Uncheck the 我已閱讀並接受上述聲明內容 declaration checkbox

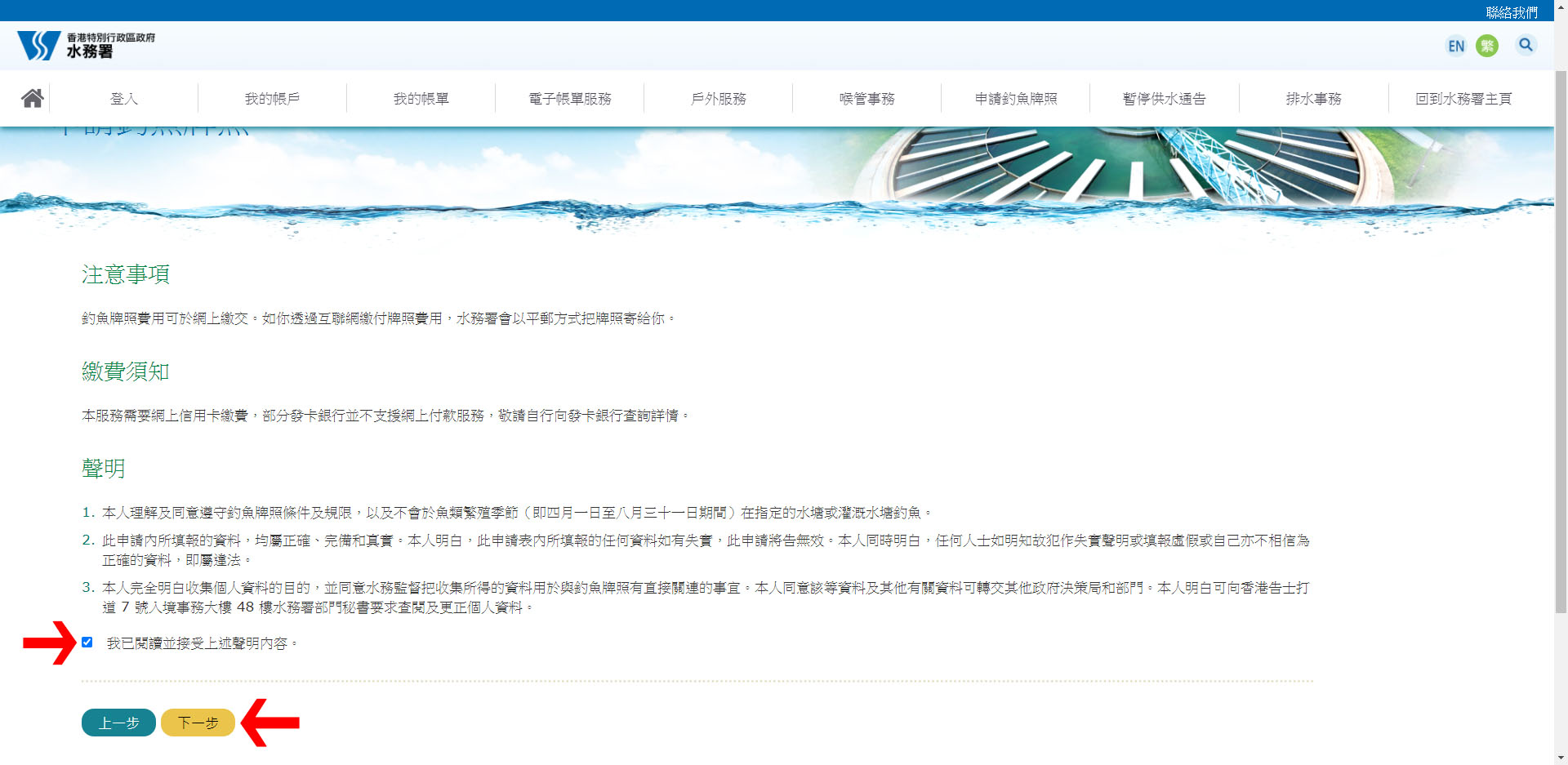point(87,643)
